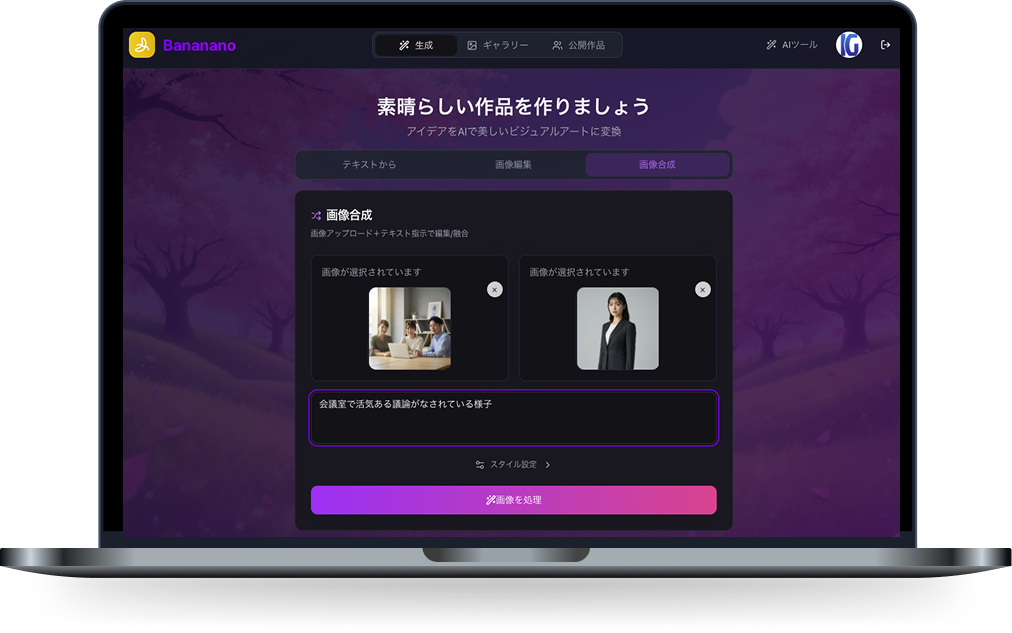1012x633 pixels.
Task: Open AIツール via its wand icon
Action: 770,44
